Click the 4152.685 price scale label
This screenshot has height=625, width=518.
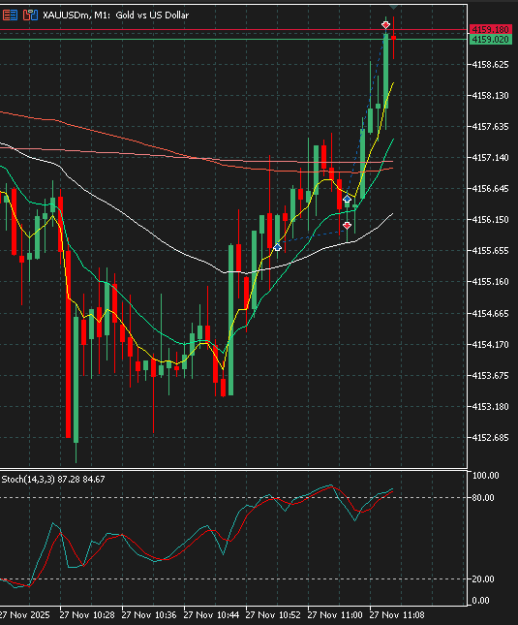(x=491, y=438)
